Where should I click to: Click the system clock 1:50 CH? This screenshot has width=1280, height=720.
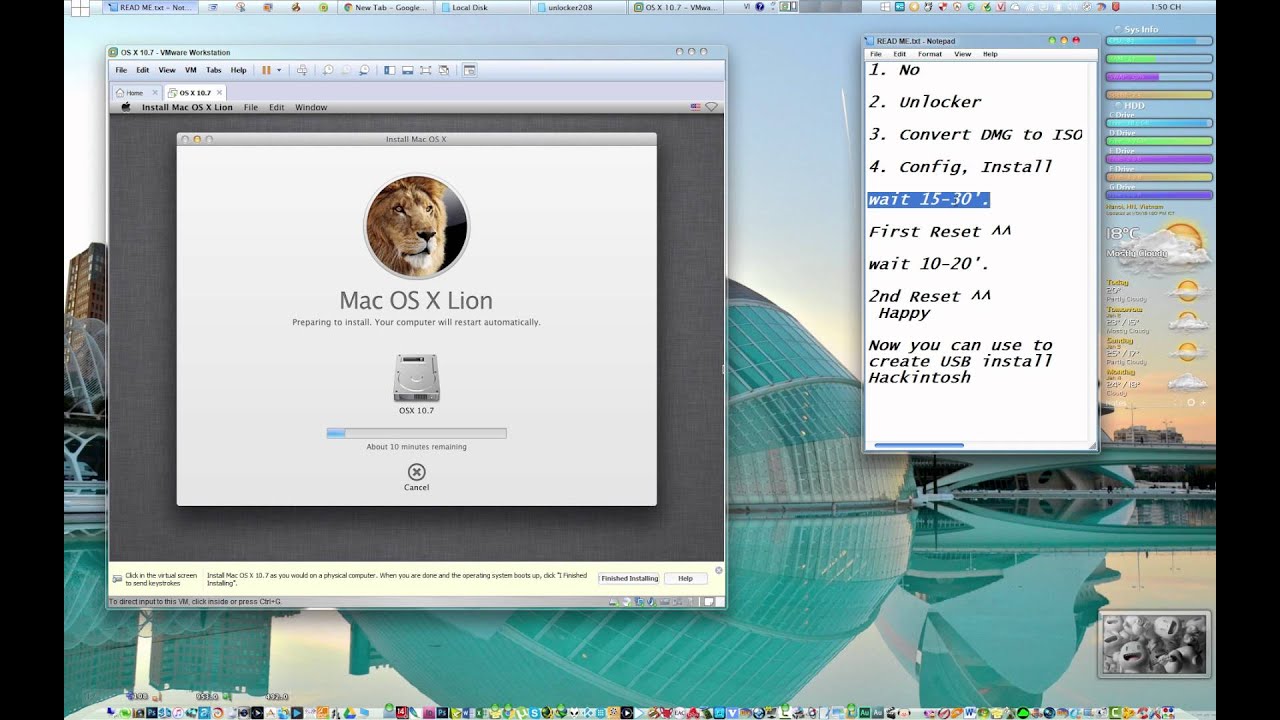(x=1166, y=7)
